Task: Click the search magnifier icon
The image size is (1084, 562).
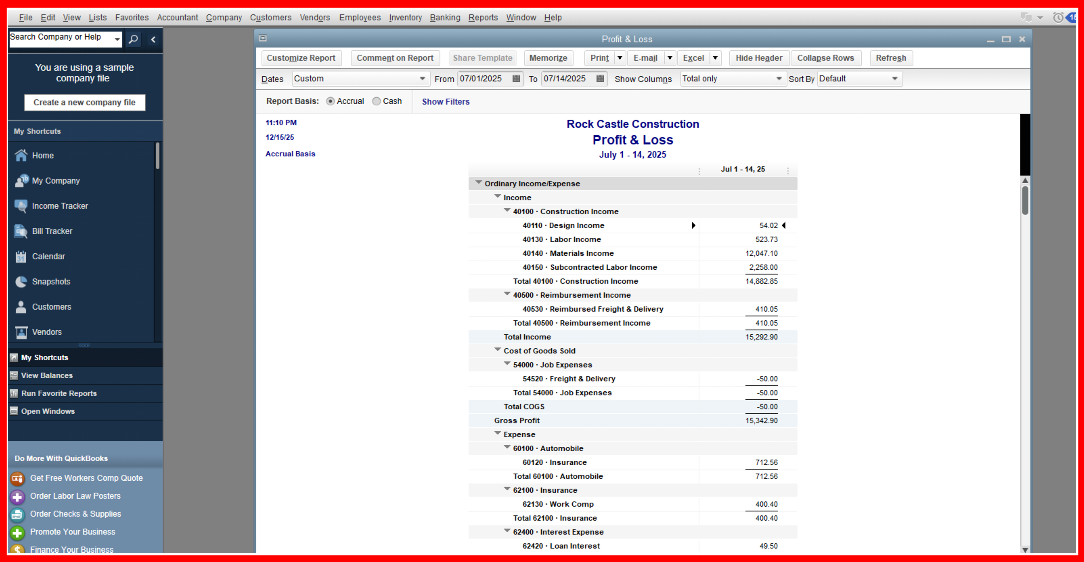Action: coord(133,39)
